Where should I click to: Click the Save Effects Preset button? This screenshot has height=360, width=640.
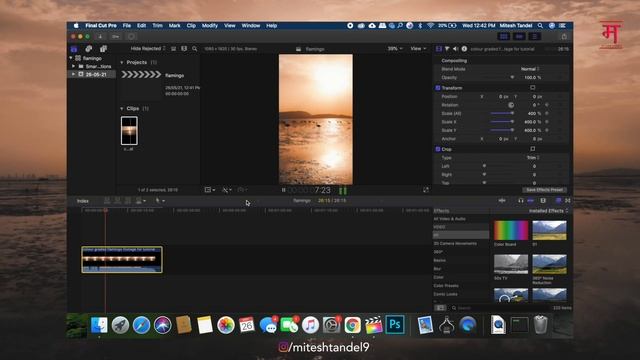544,190
